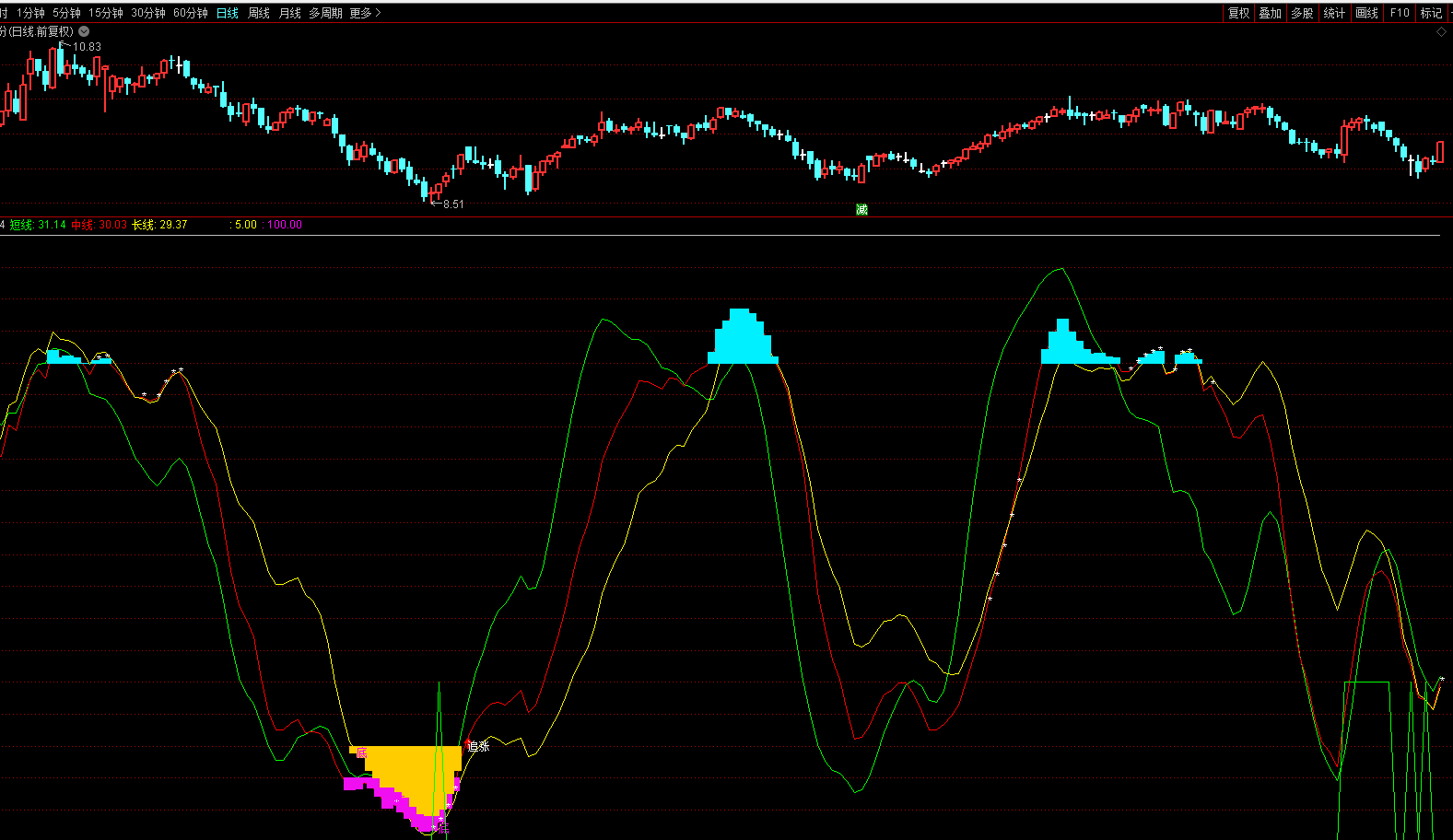
Task: Open the 画线 drawing tools
Action: pos(1366,13)
